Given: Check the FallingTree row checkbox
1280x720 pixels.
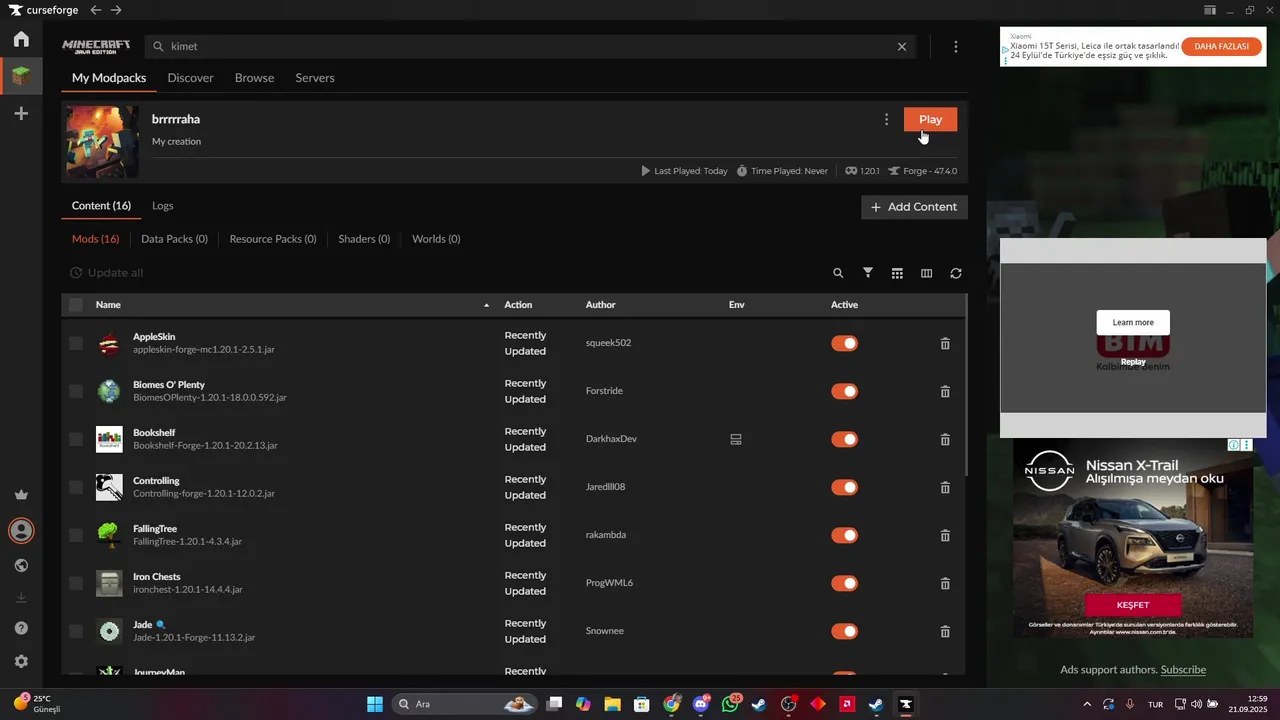Looking at the screenshot, I should 76,535.
